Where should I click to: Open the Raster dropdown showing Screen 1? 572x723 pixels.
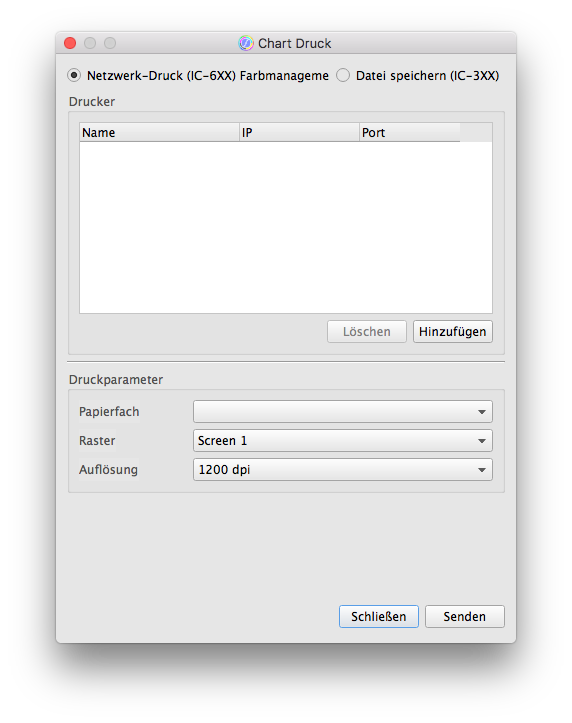(x=342, y=440)
